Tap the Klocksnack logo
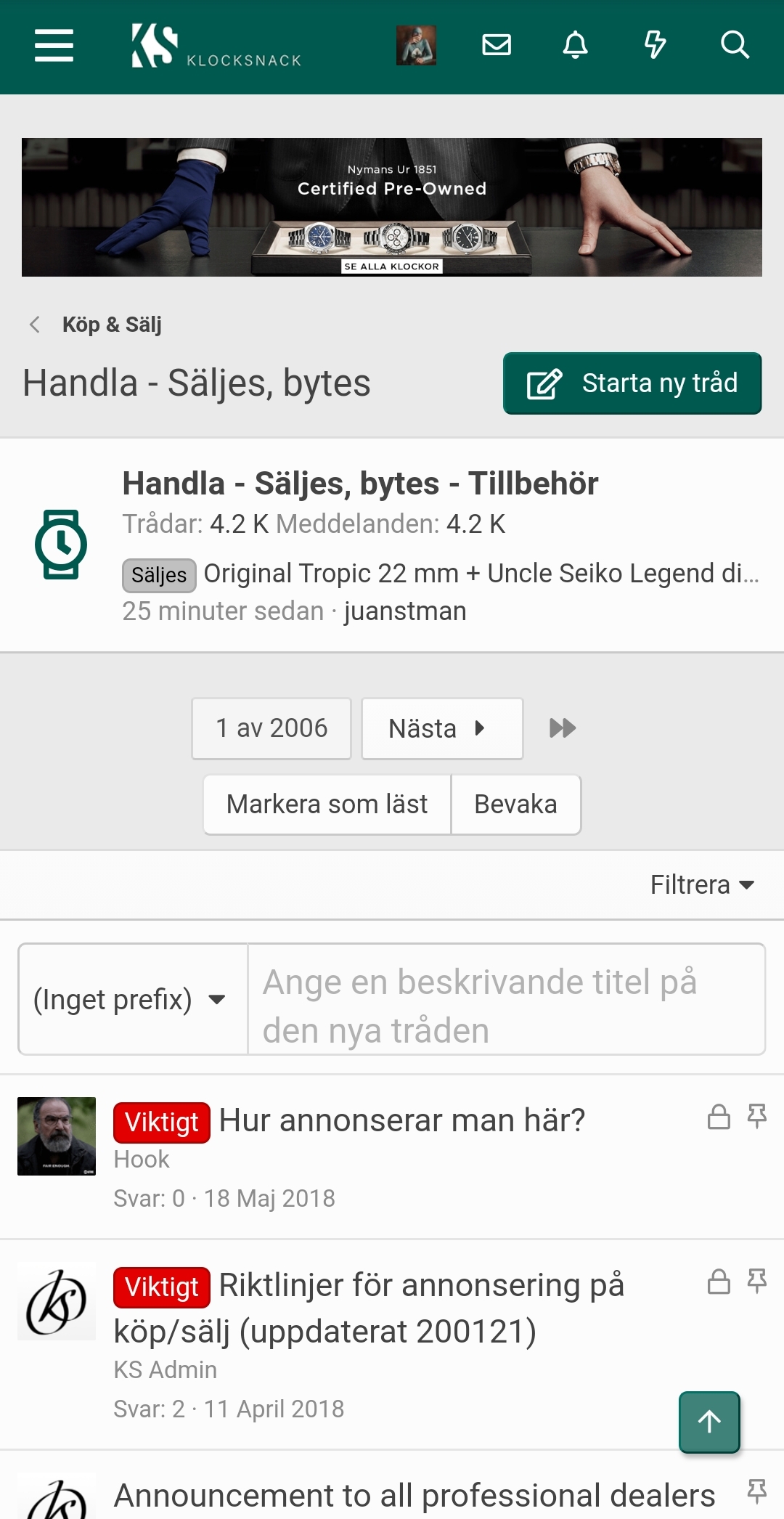The image size is (784, 1519). click(x=216, y=47)
